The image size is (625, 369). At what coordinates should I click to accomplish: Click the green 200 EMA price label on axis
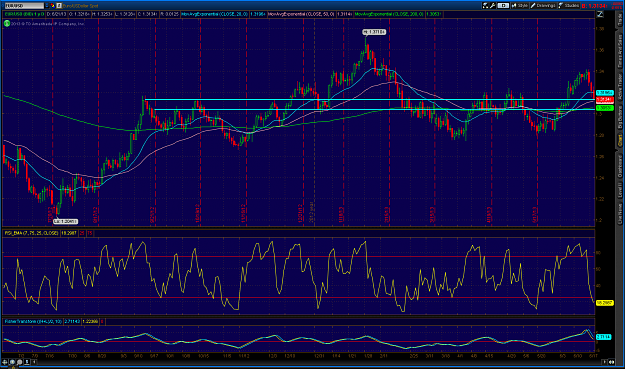pyautogui.click(x=605, y=108)
